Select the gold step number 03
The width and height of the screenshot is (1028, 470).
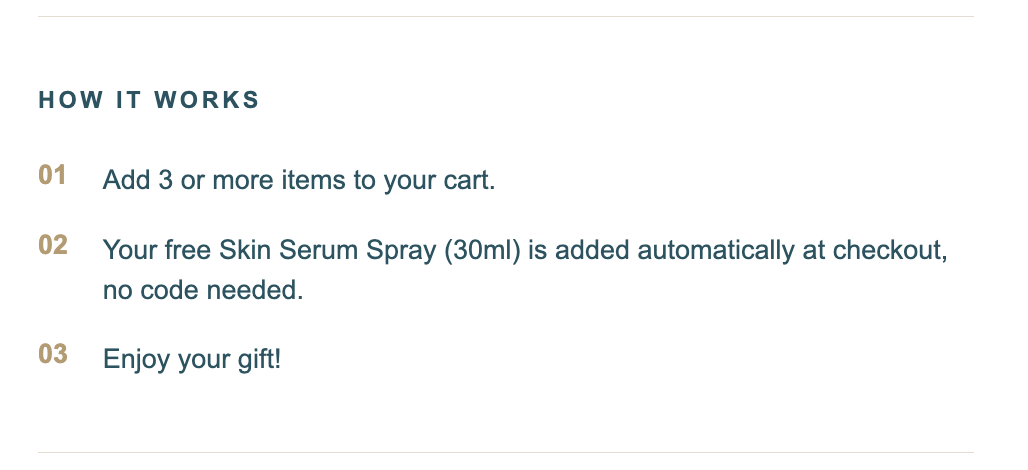53,354
